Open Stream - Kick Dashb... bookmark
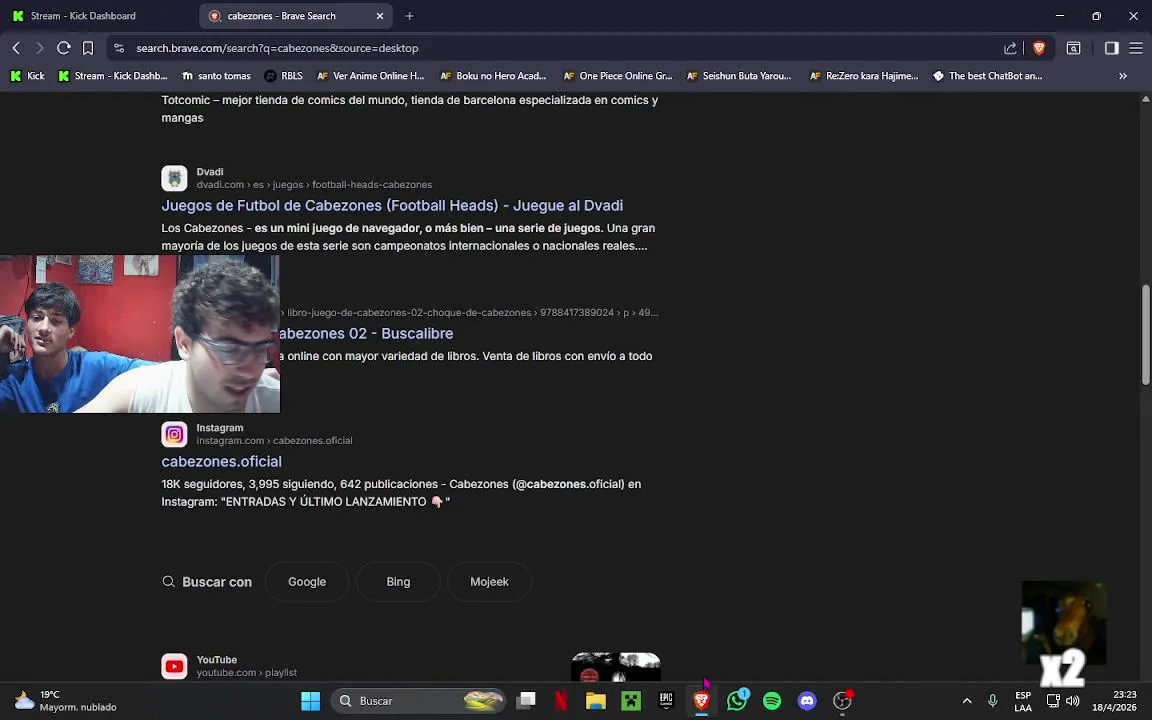This screenshot has height=720, width=1152. 113,76
